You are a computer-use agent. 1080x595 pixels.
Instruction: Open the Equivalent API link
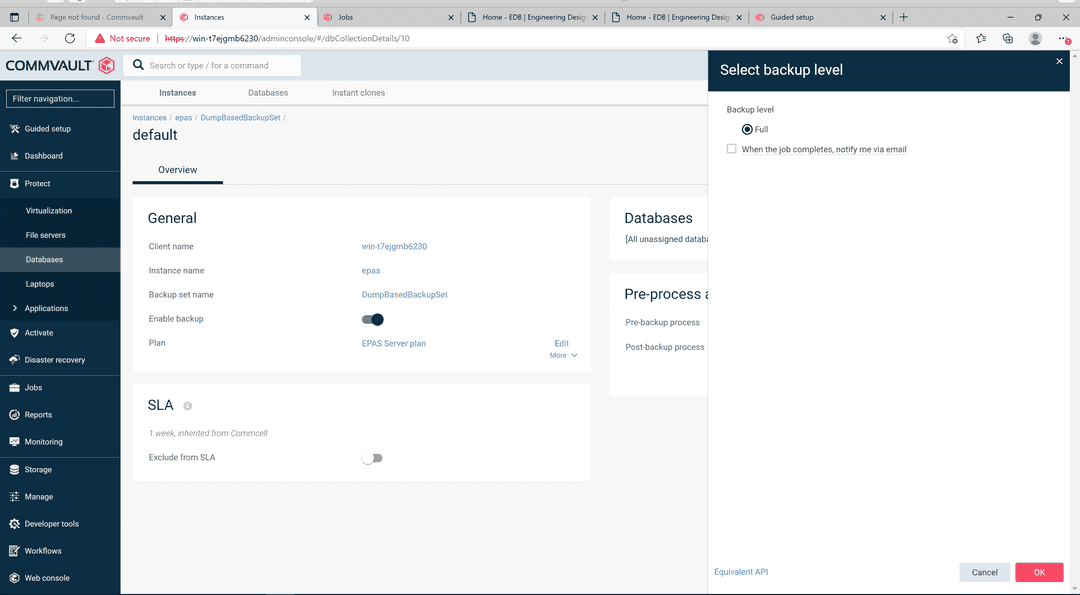pos(740,571)
